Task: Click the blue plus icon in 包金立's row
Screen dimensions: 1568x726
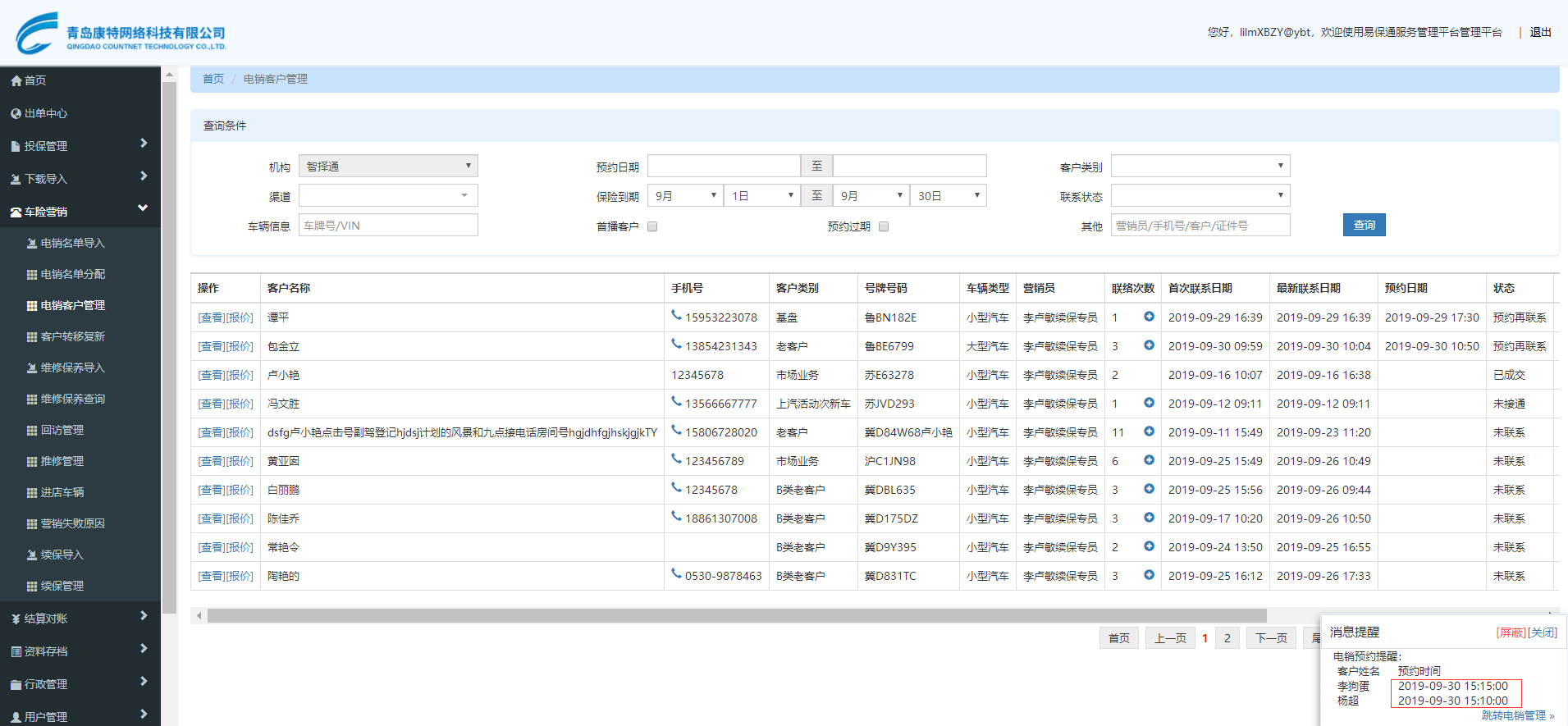Action: click(x=1149, y=345)
